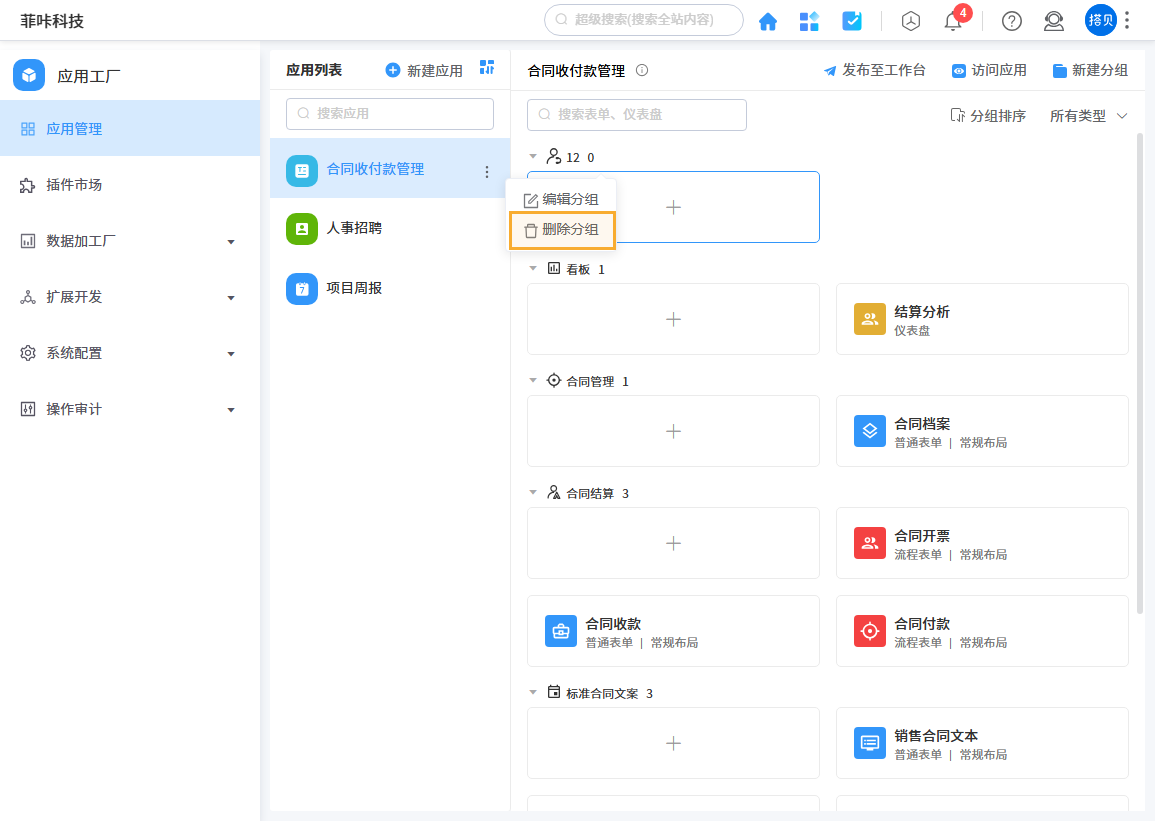This screenshot has height=821, width=1155.
Task: Click the apps grid icon beside the home icon
Action: [809, 20]
